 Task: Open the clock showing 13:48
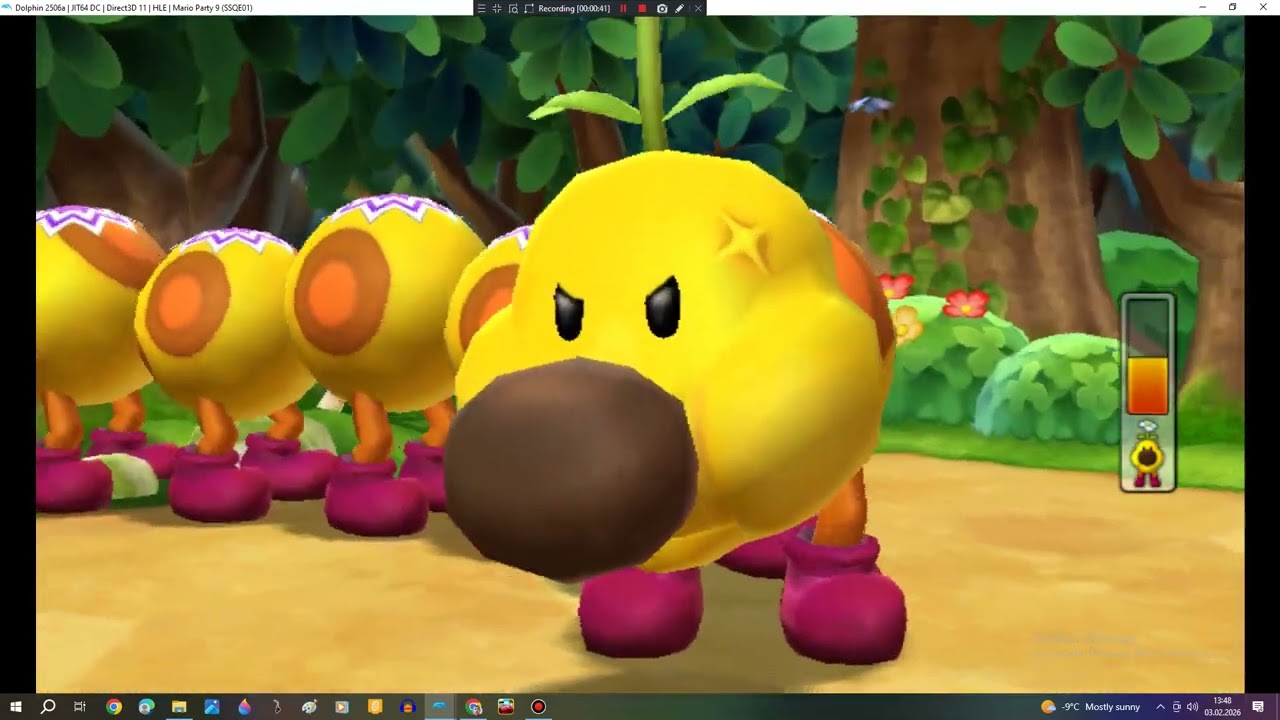pyautogui.click(x=1222, y=707)
